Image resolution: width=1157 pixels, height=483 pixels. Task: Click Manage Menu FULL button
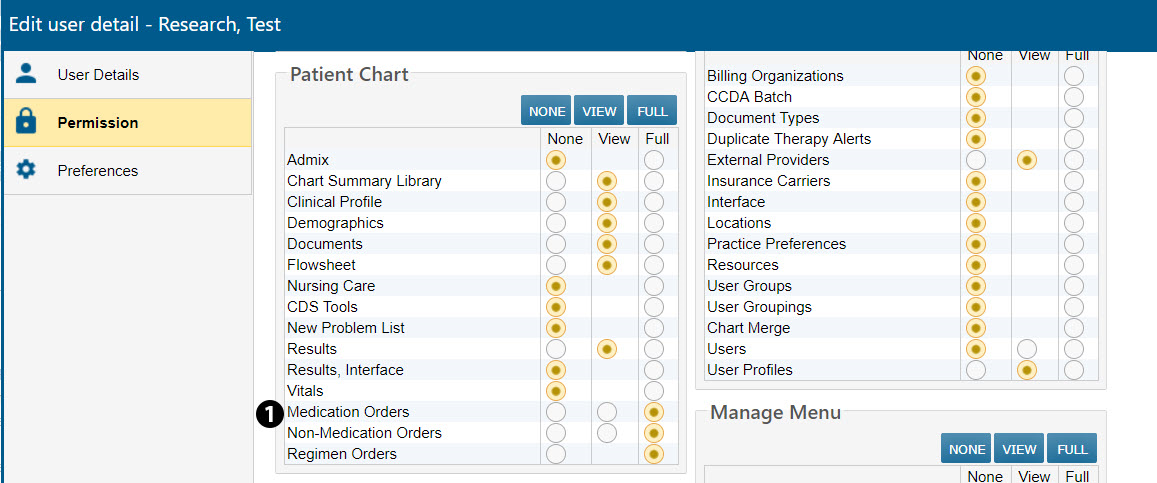point(1072,449)
